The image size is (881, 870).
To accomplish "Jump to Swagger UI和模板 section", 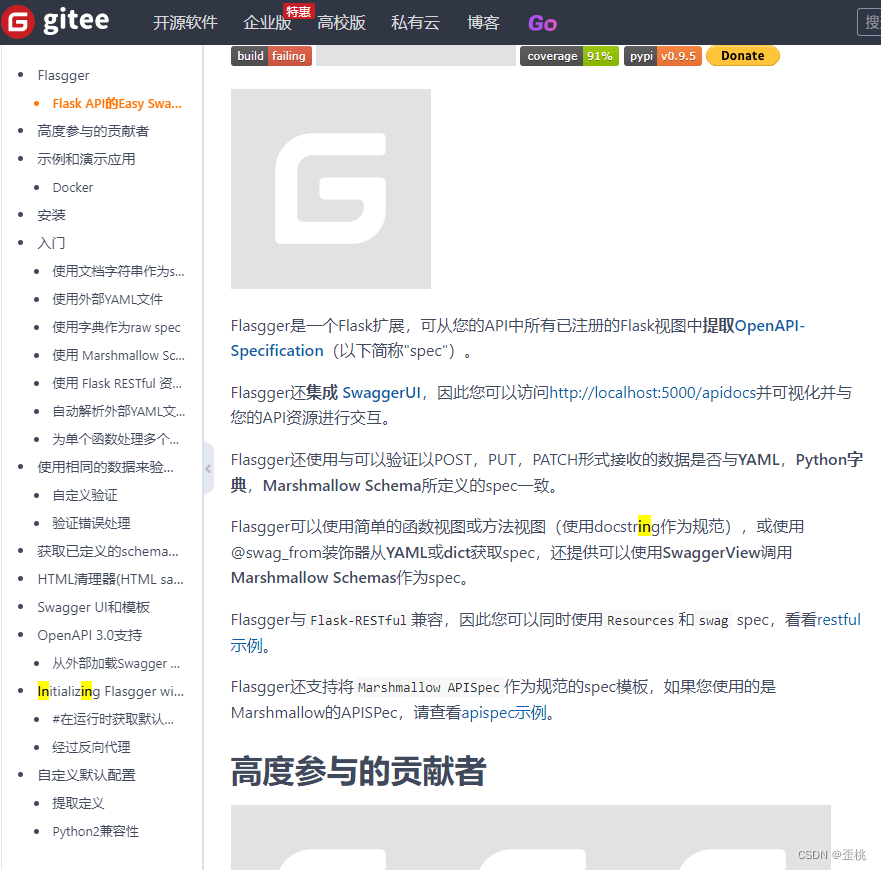I will pos(93,607).
